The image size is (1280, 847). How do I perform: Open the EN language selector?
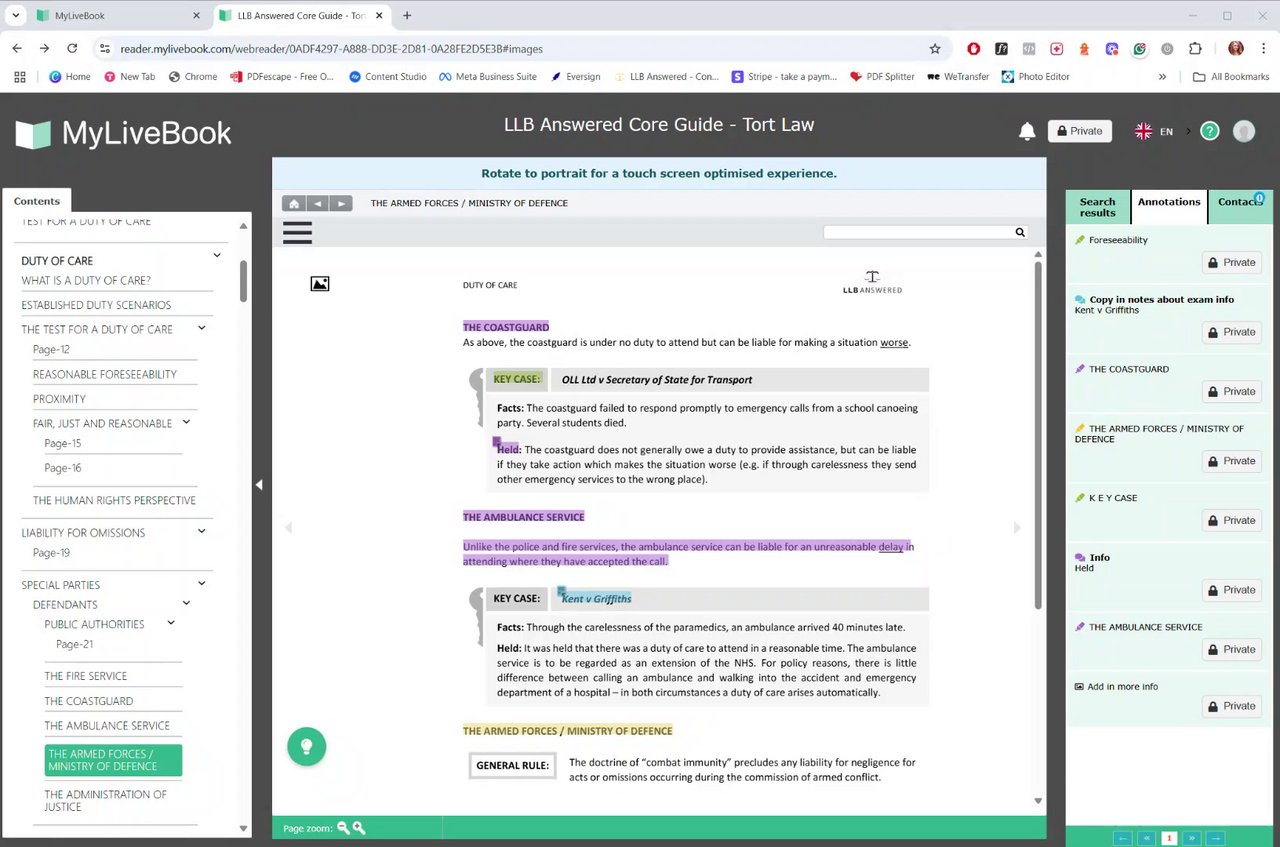click(1156, 131)
